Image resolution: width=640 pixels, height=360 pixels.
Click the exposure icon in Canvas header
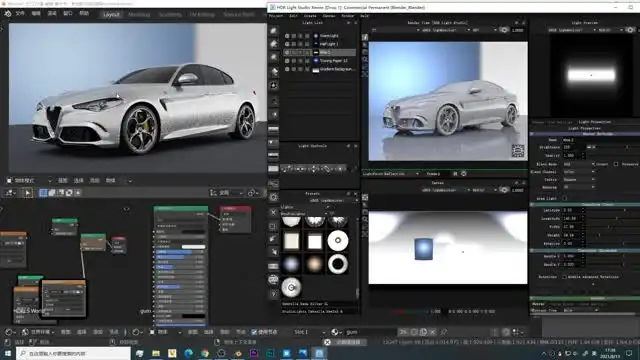click(x=504, y=190)
